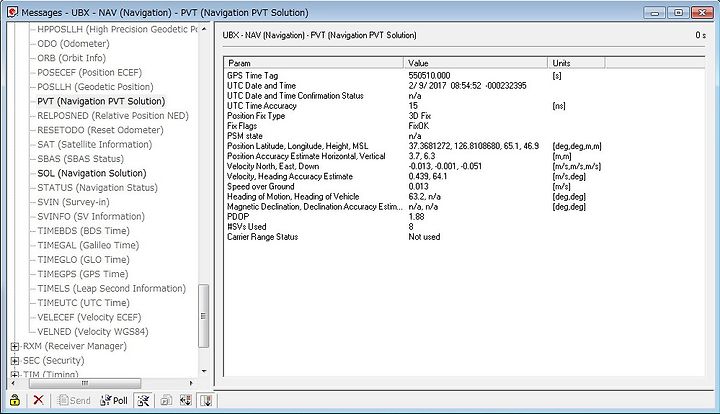Click tree scrollbar down arrow
The height and width of the screenshot is (414, 720).
tap(204, 371)
